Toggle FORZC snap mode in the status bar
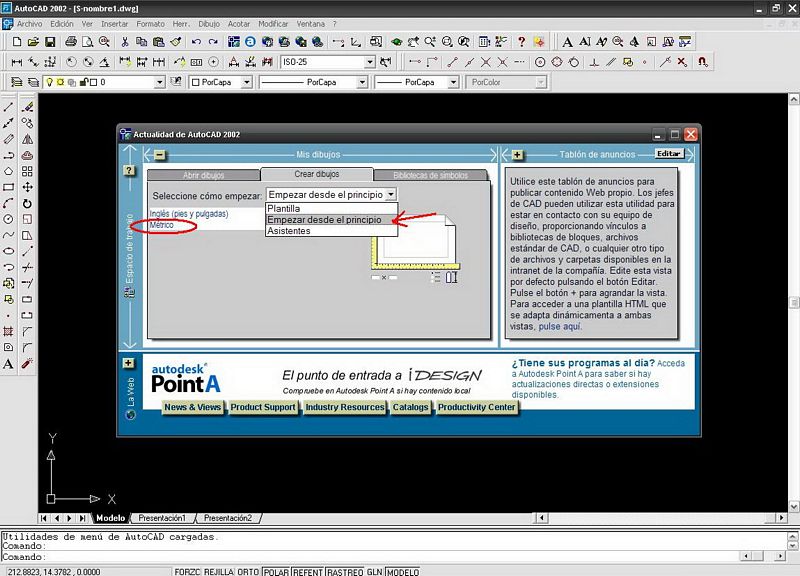This screenshot has height=576, width=800. pos(187,572)
